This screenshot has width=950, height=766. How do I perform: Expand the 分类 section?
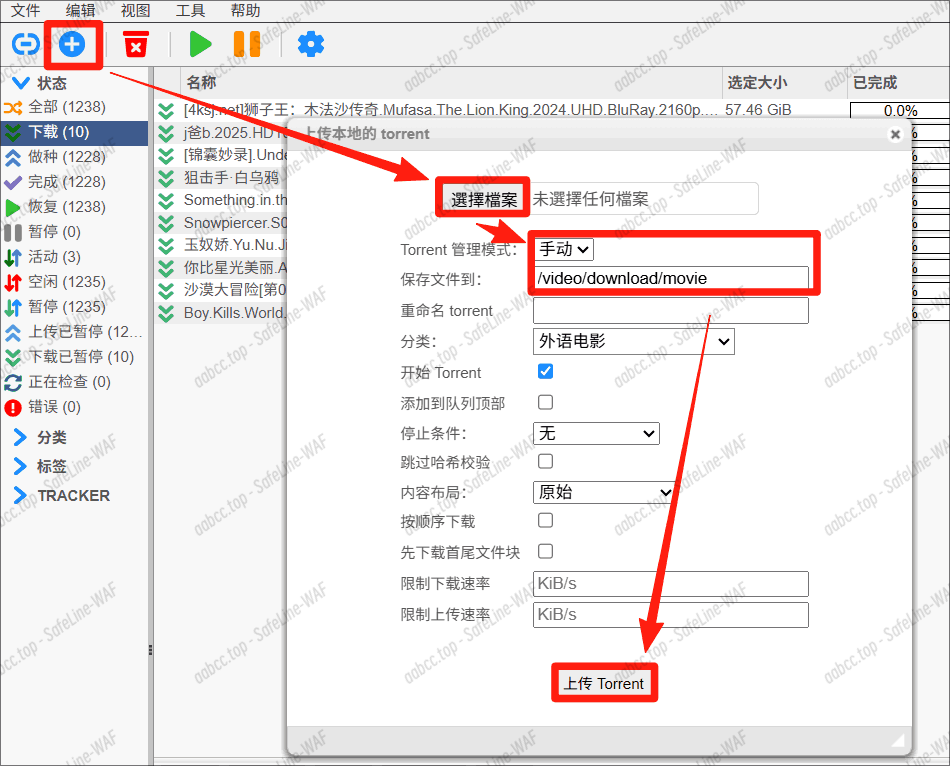click(20, 437)
